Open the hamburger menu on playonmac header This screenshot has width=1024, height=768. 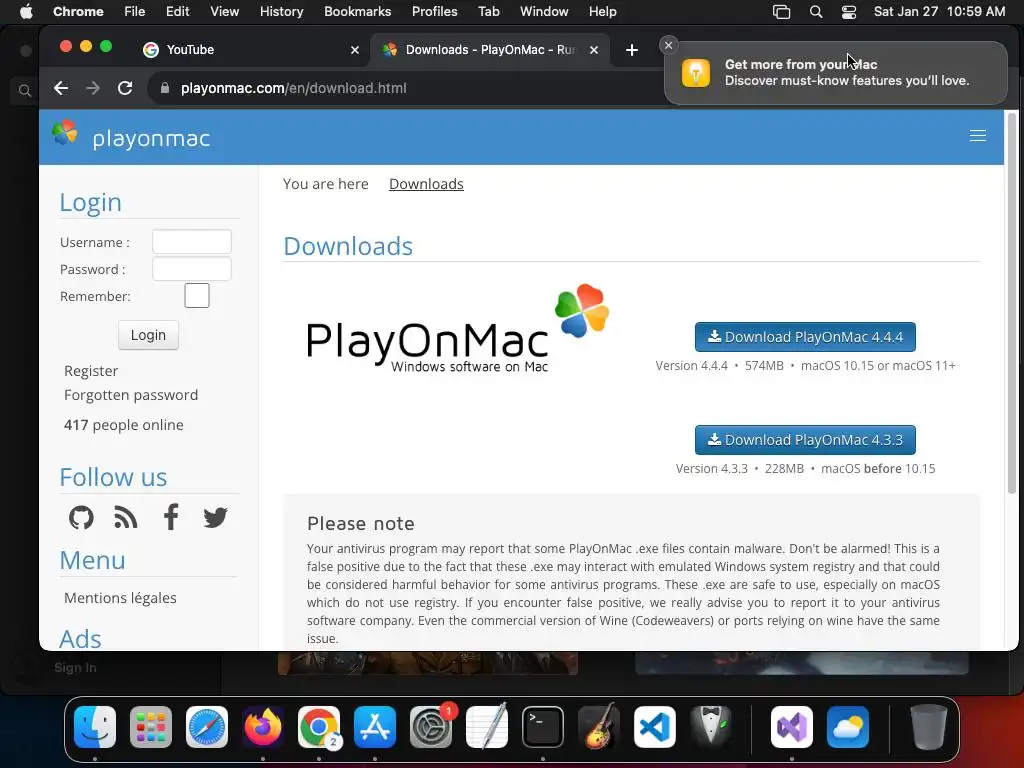(977, 135)
